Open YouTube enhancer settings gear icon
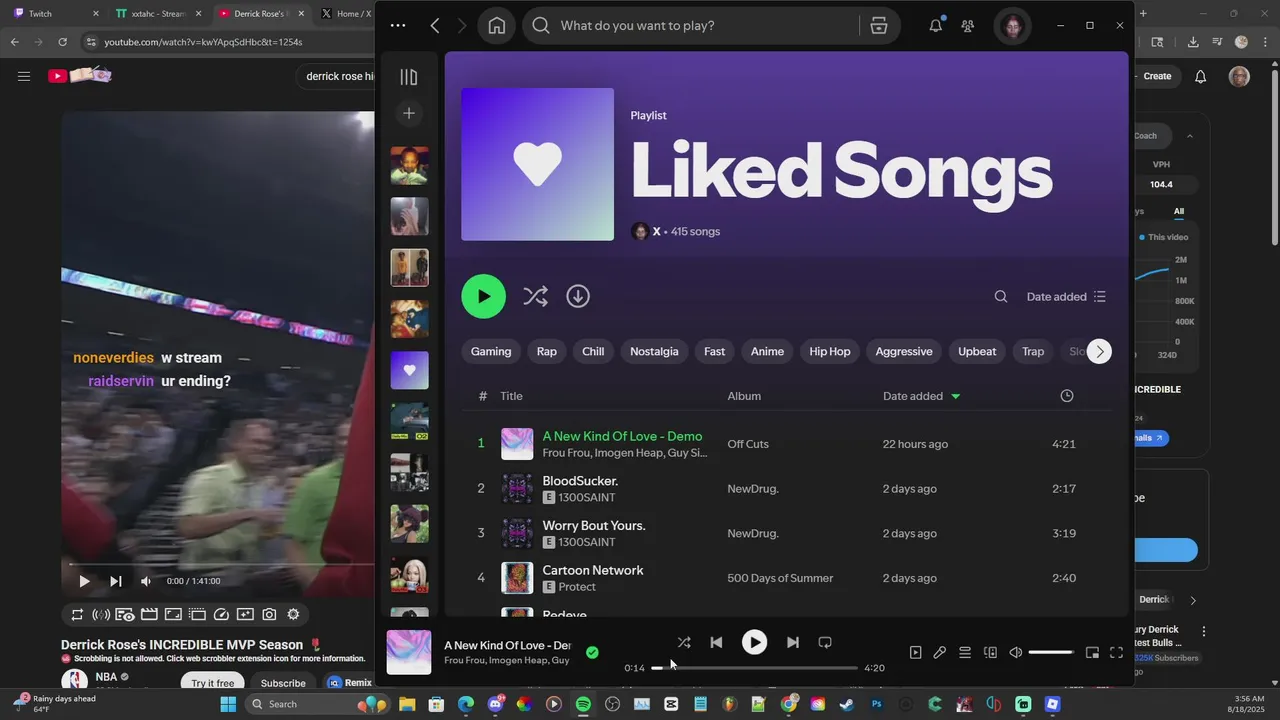The width and height of the screenshot is (1280, 720). (293, 615)
